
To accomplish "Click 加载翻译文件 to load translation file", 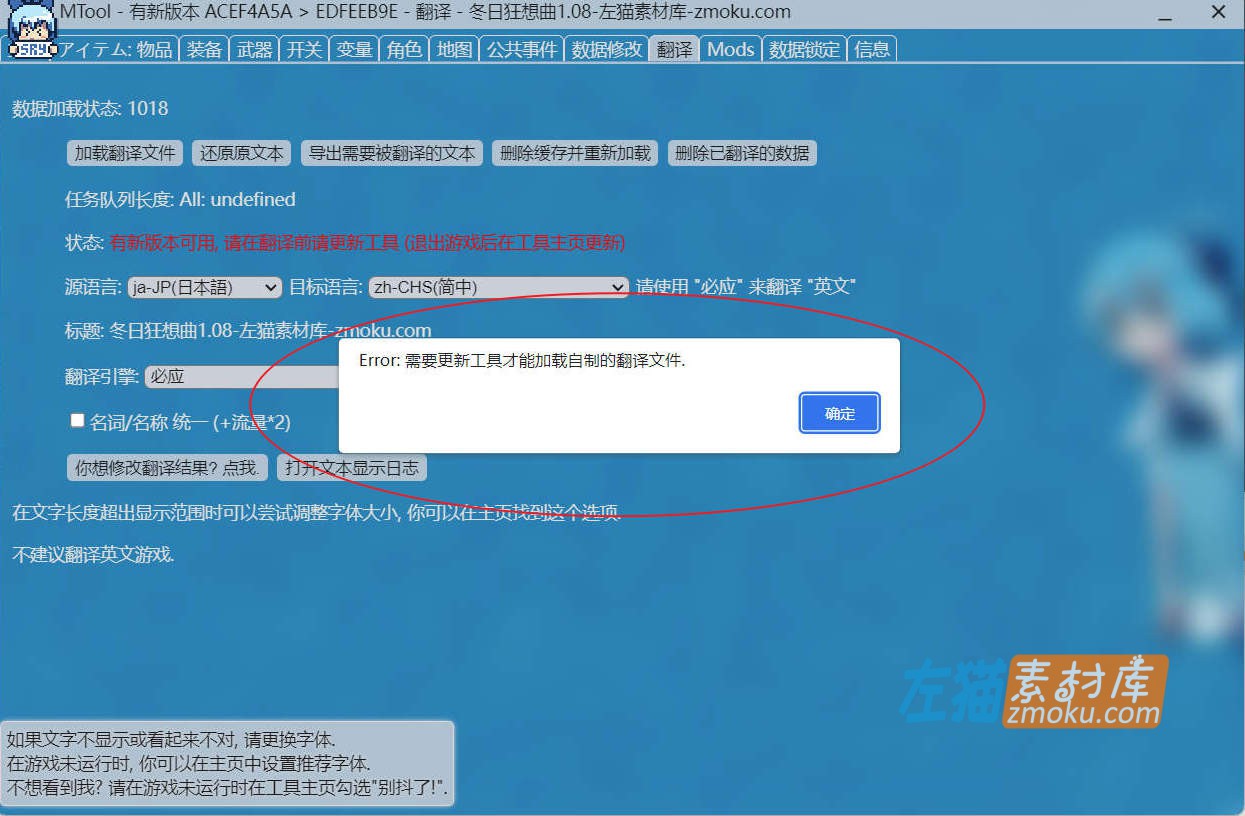I will pos(124,153).
